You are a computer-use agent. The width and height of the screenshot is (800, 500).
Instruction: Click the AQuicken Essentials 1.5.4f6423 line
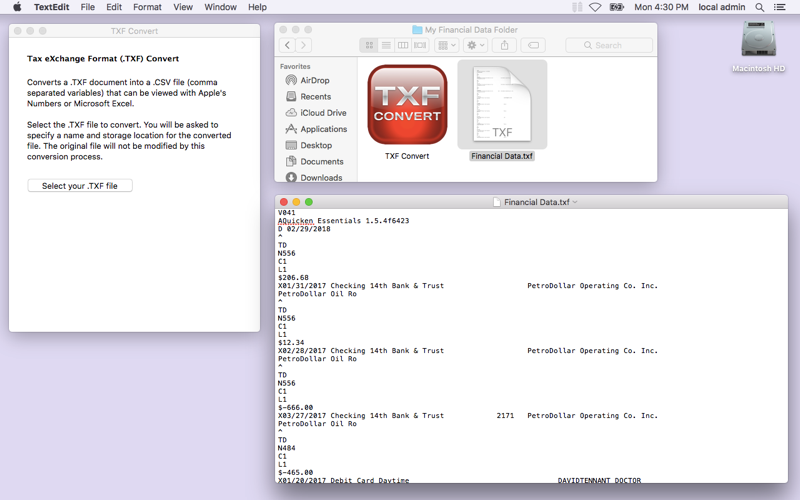(343, 220)
